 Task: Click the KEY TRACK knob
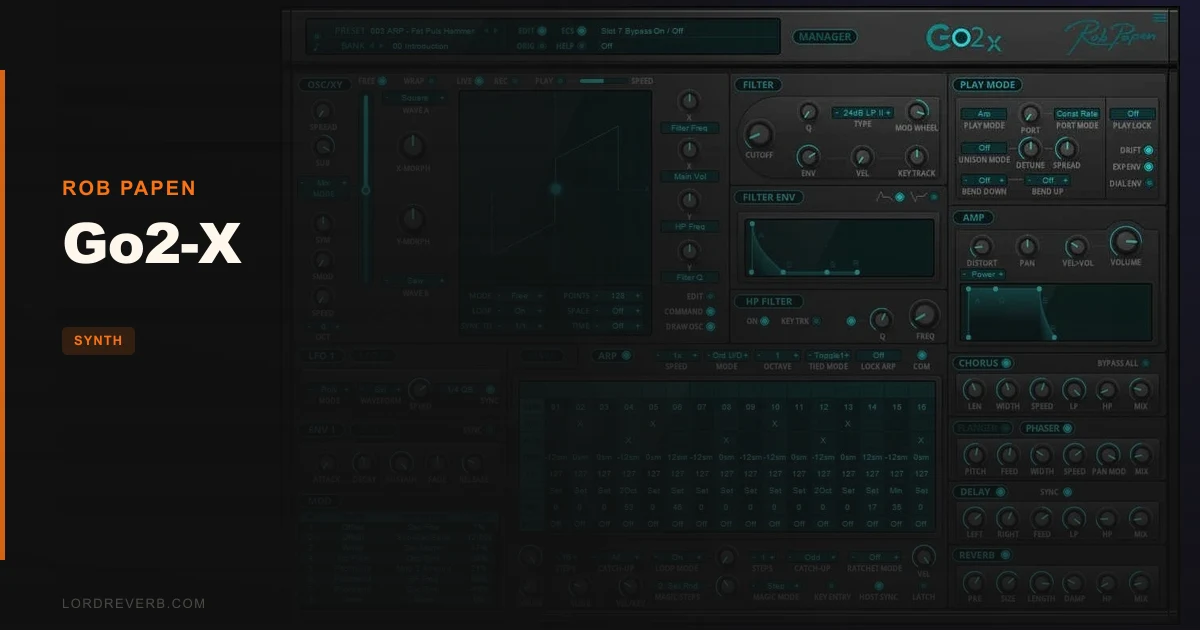coord(916,156)
